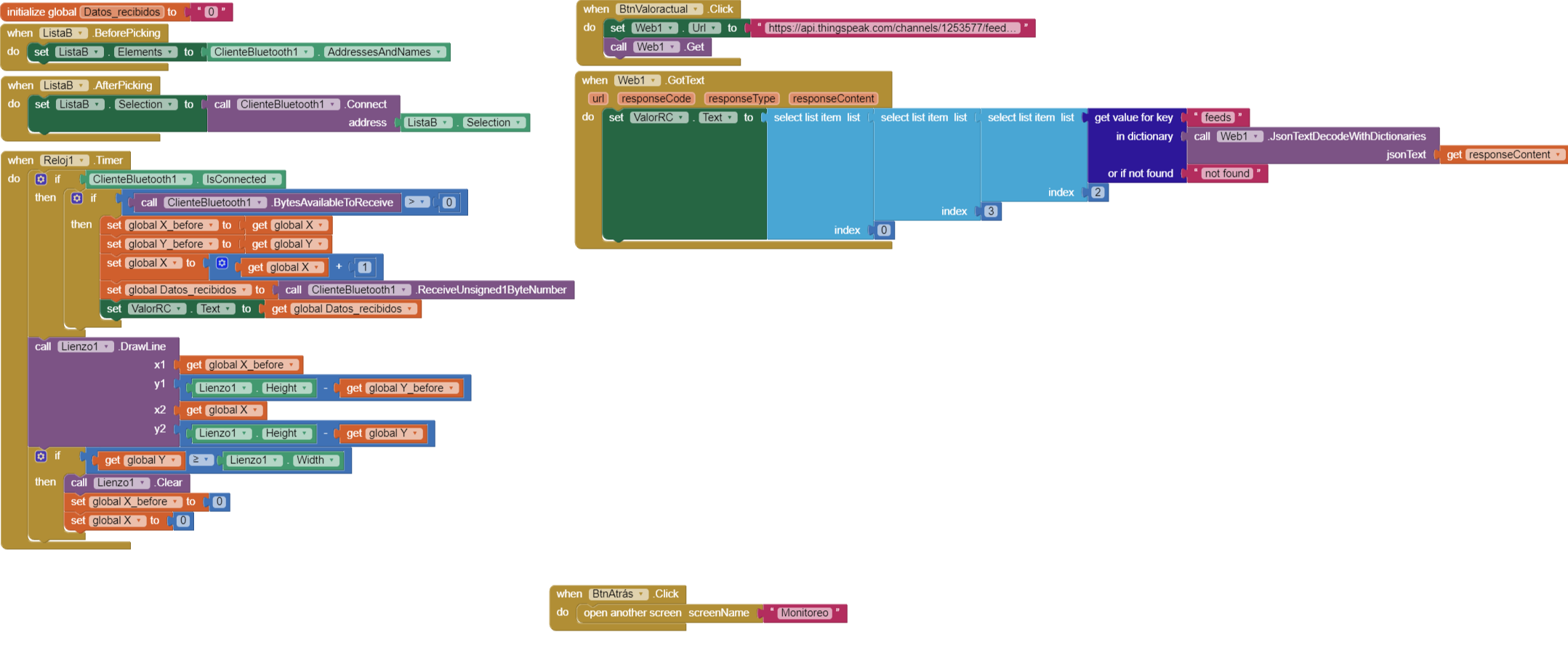
Task: Click the url parameter of GotText event
Action: click(598, 98)
